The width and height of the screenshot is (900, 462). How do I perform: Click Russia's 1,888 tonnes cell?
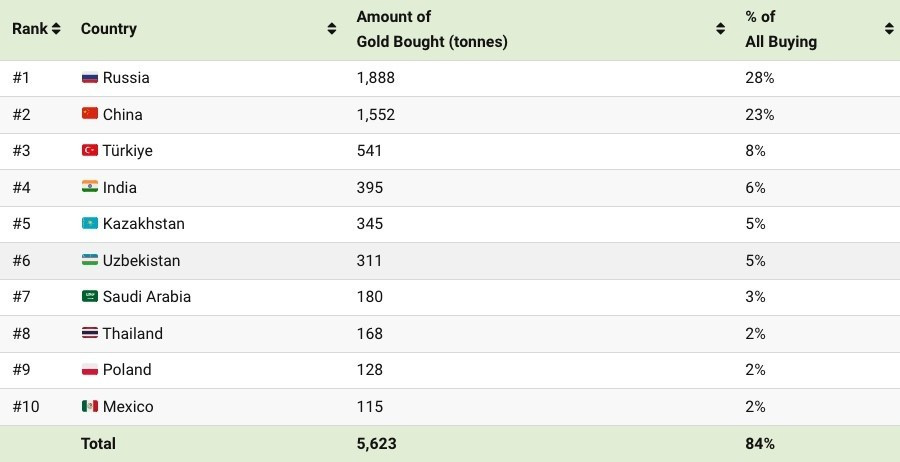click(376, 78)
